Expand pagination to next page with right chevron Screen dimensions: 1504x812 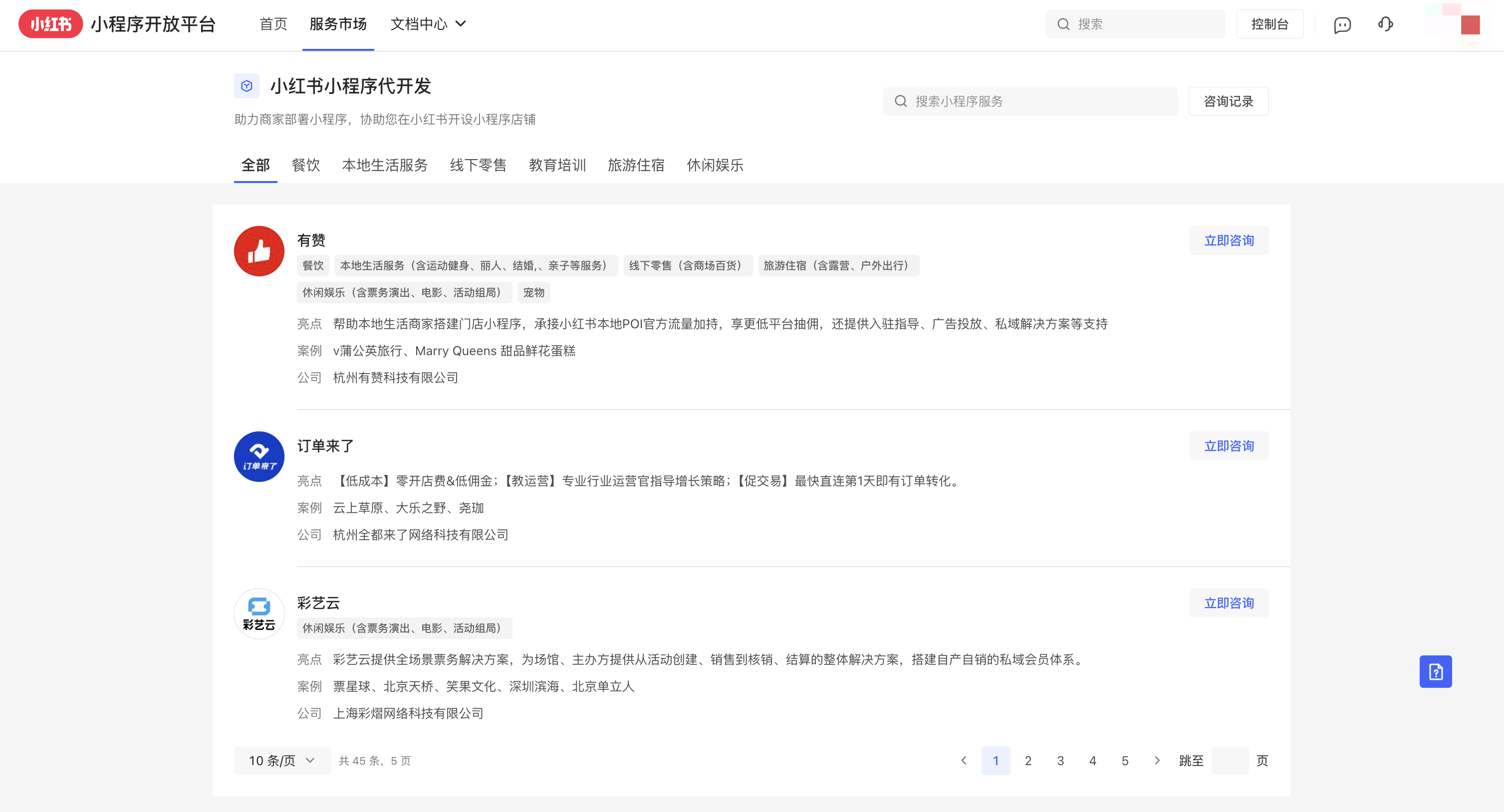pos(1157,760)
